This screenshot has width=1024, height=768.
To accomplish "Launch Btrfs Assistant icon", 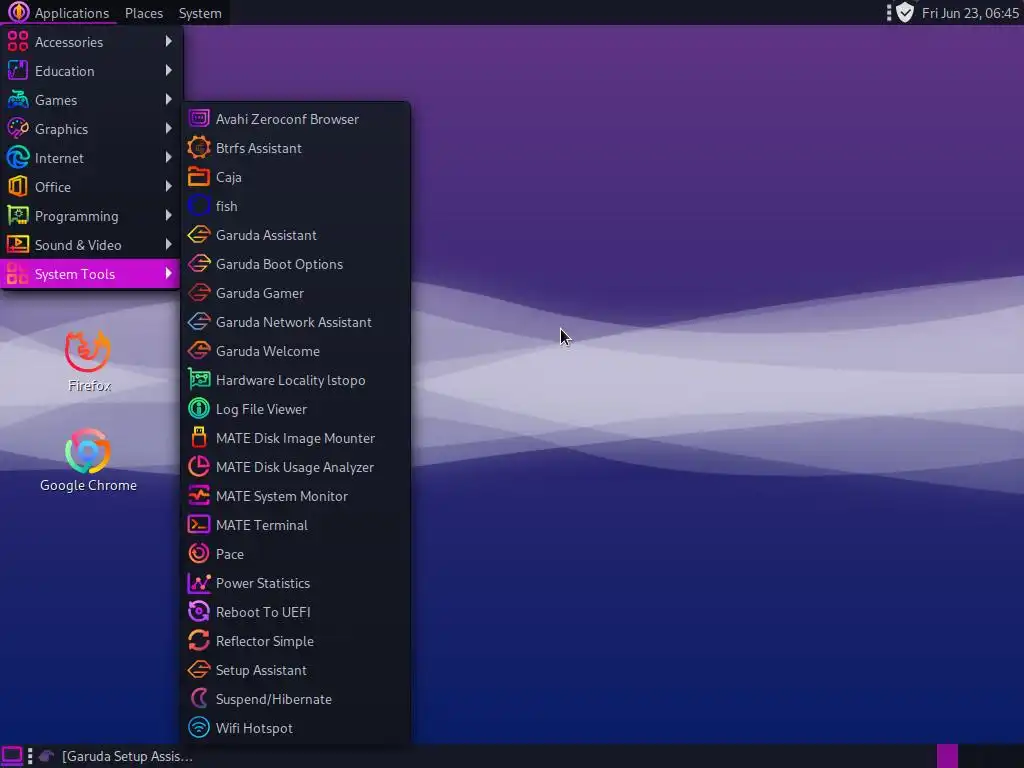I will 199,148.
